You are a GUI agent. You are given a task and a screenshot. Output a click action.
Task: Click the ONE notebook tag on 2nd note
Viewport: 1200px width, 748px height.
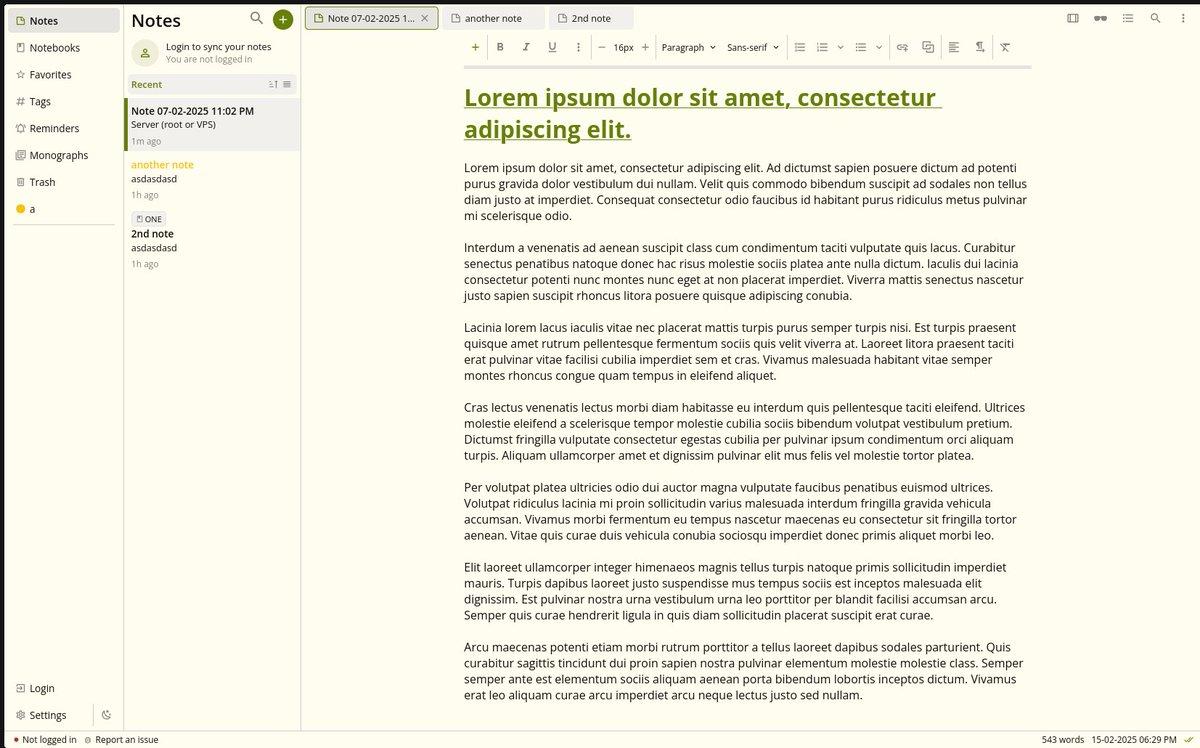coord(148,219)
